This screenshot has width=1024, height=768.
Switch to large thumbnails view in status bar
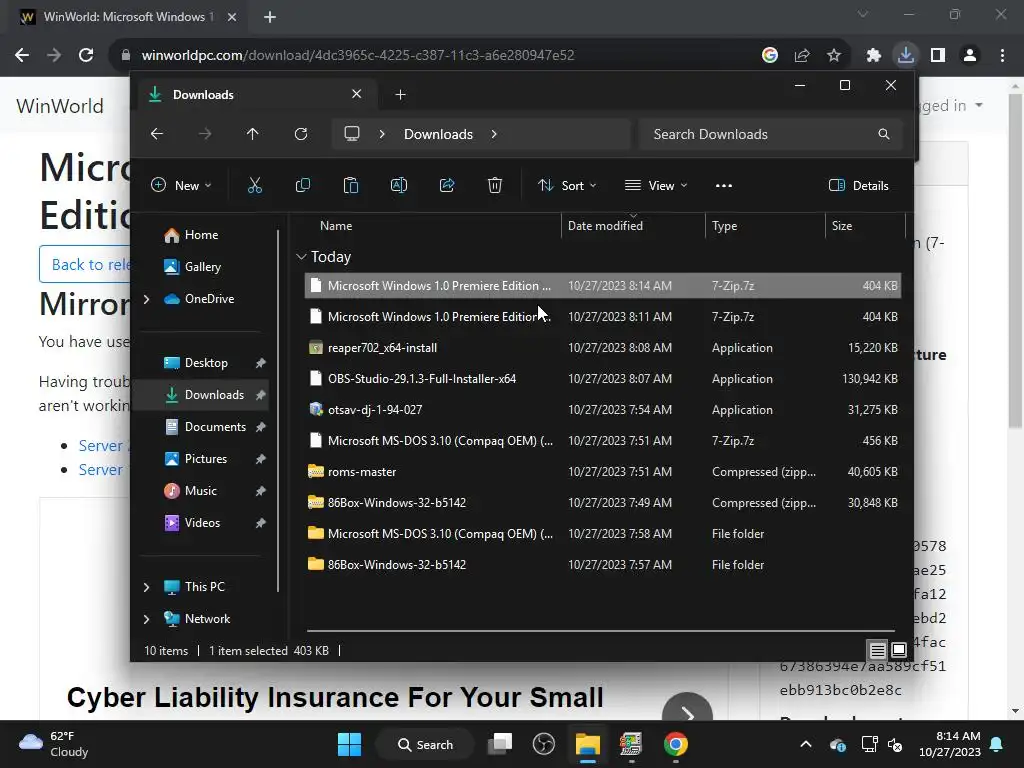coord(899,650)
